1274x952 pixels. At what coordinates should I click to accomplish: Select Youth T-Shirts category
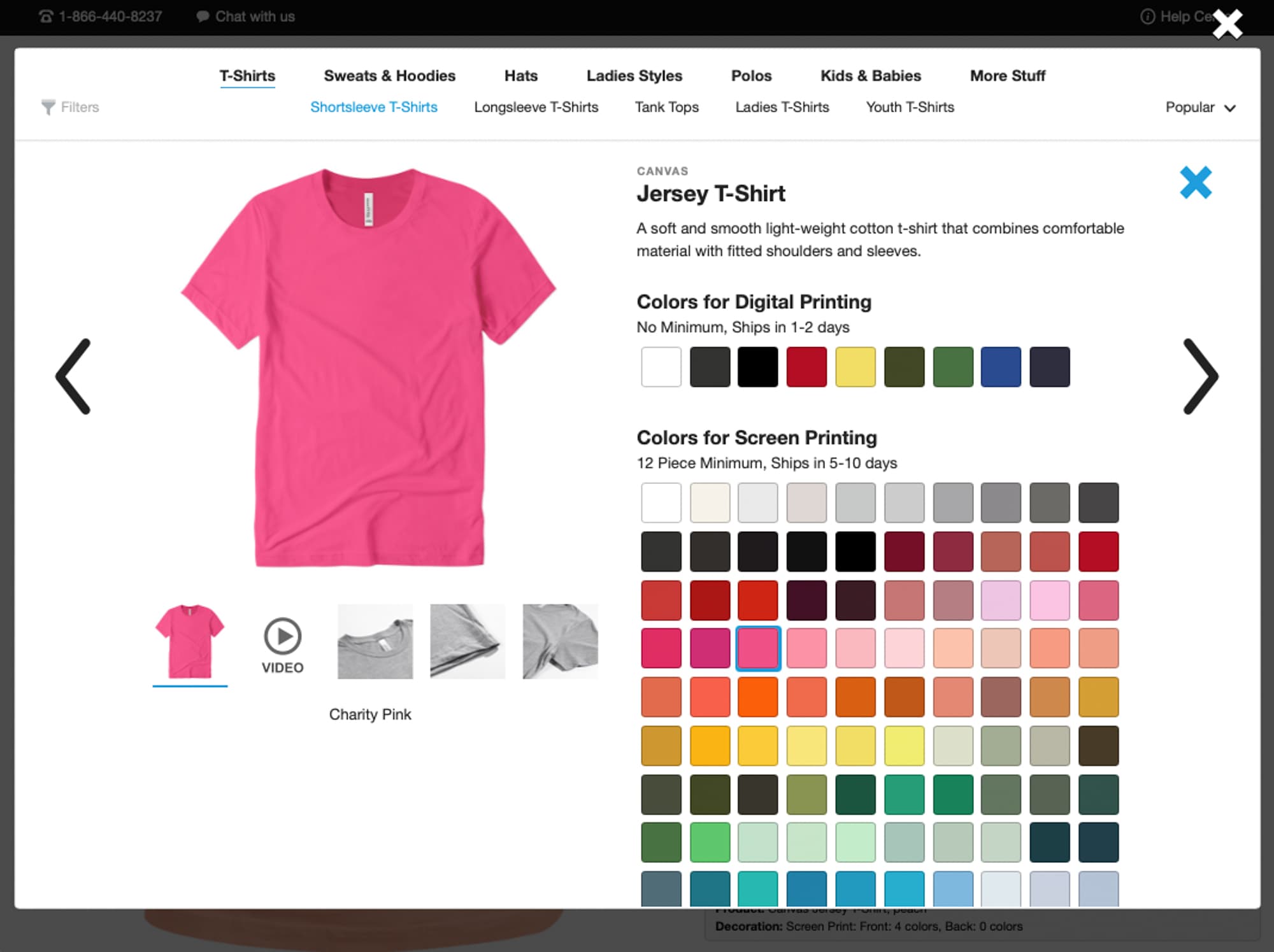coord(910,107)
